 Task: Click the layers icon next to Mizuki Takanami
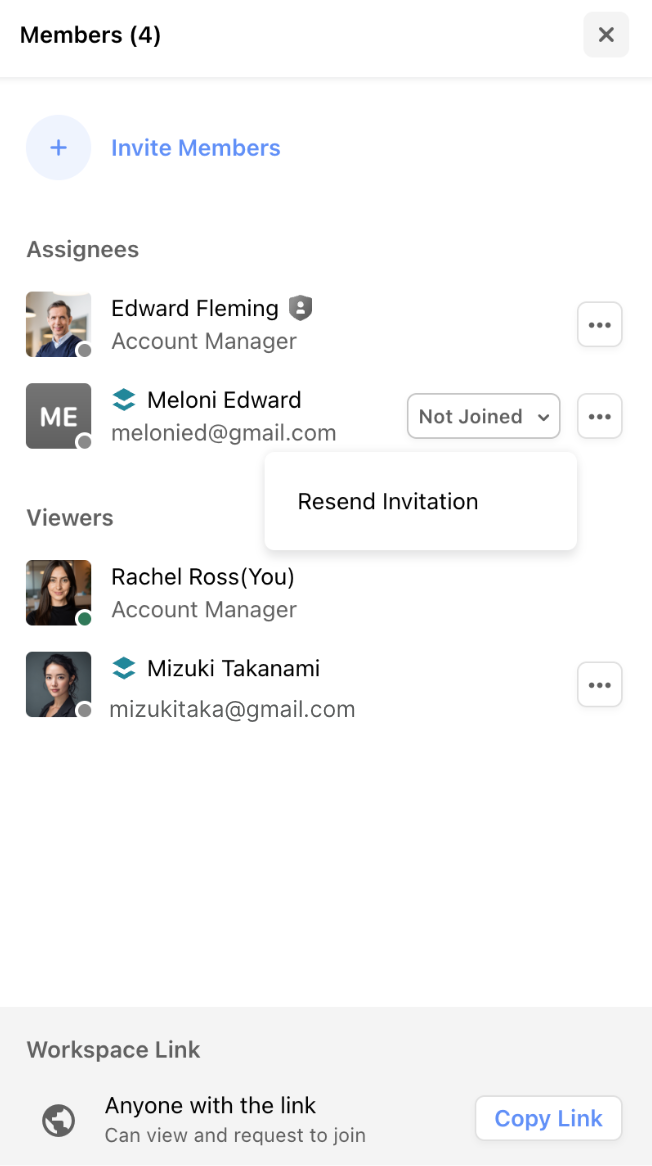[124, 668]
